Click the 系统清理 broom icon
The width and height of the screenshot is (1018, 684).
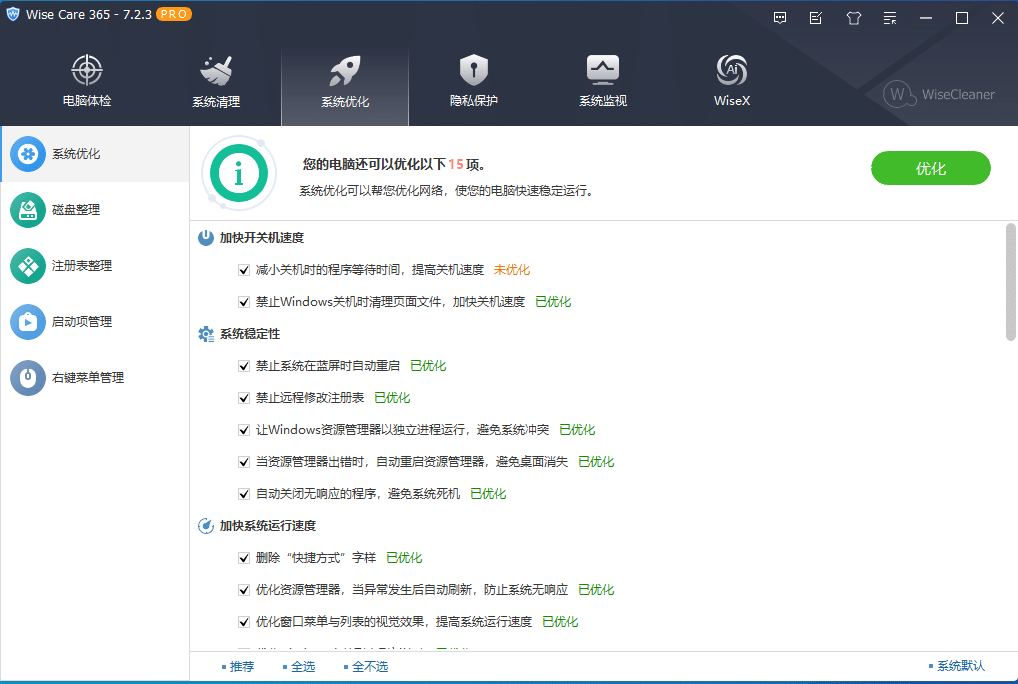(x=216, y=71)
